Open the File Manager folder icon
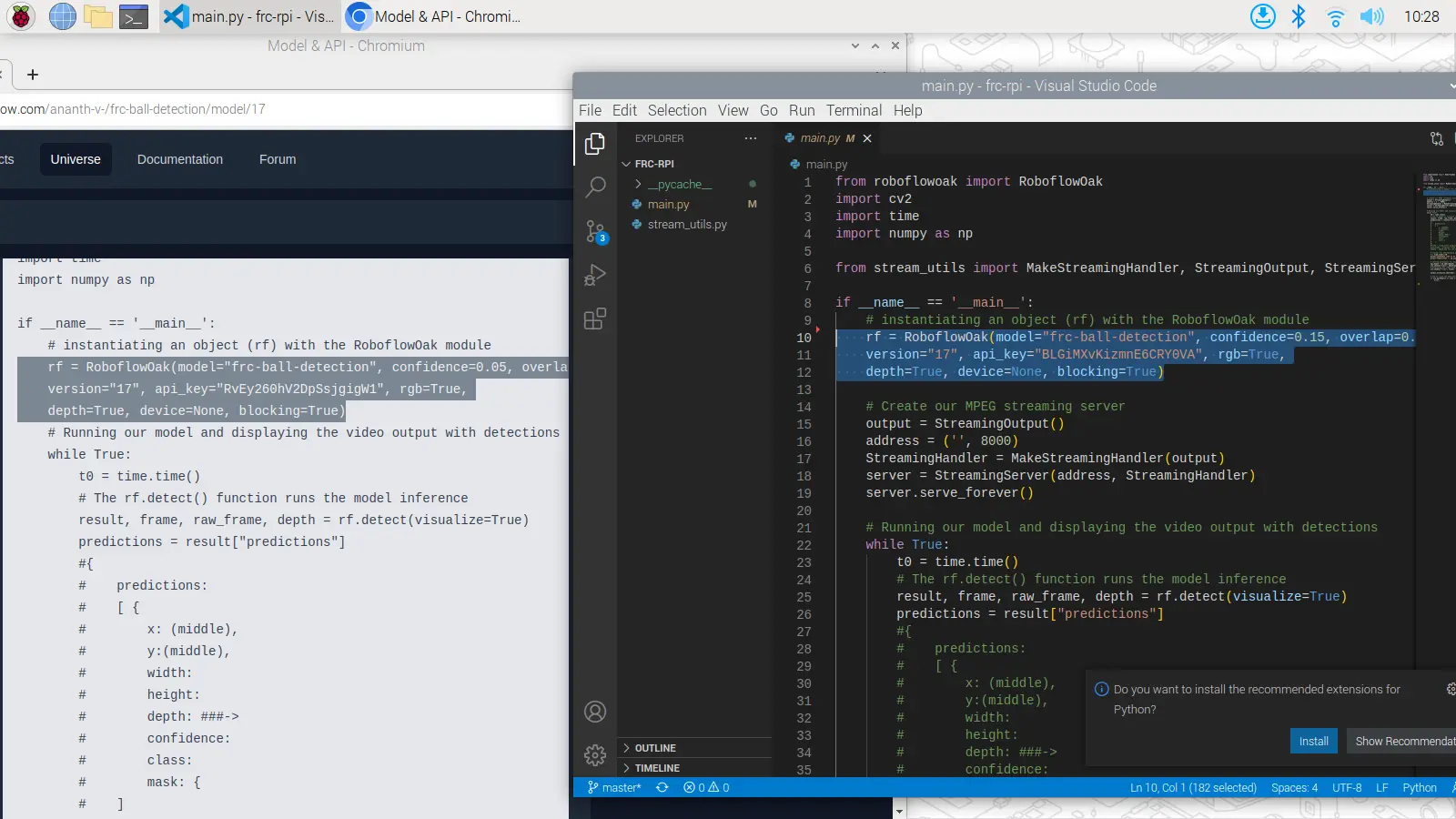This screenshot has height=819, width=1456. click(x=97, y=16)
